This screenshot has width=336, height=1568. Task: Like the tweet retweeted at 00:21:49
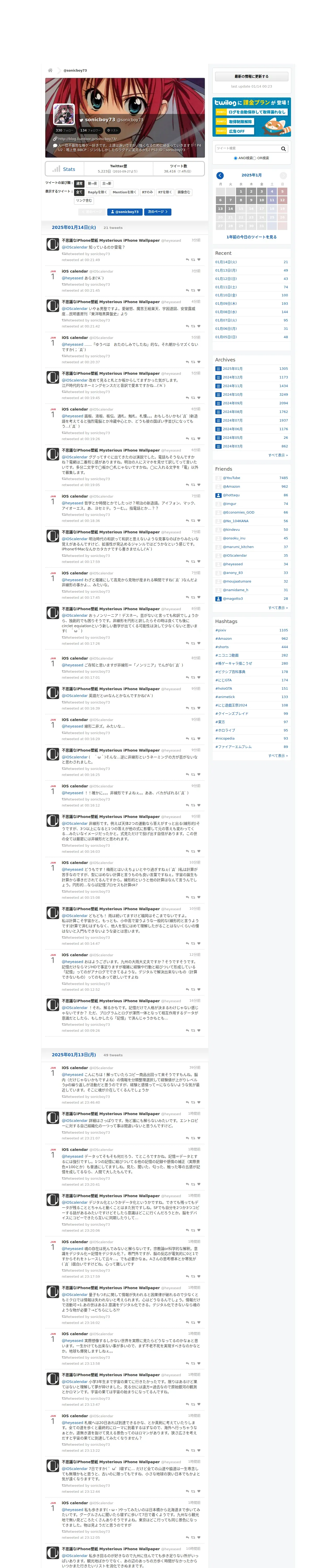click(199, 260)
